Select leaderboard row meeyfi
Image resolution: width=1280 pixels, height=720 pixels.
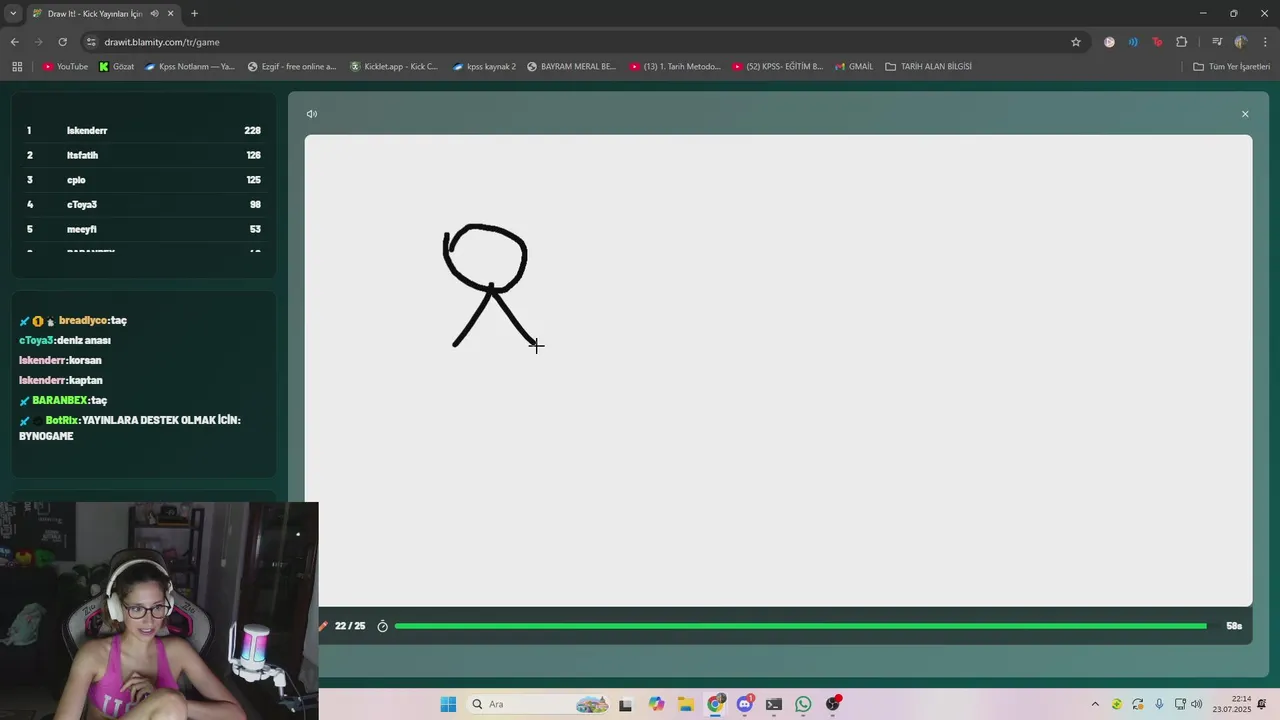click(x=143, y=229)
